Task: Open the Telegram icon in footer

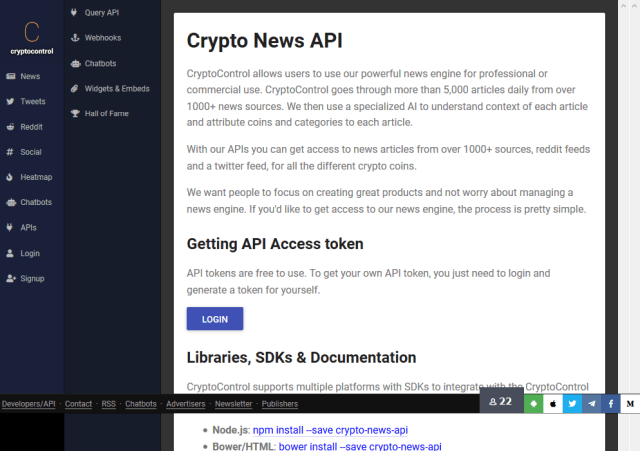Action: pos(591,404)
